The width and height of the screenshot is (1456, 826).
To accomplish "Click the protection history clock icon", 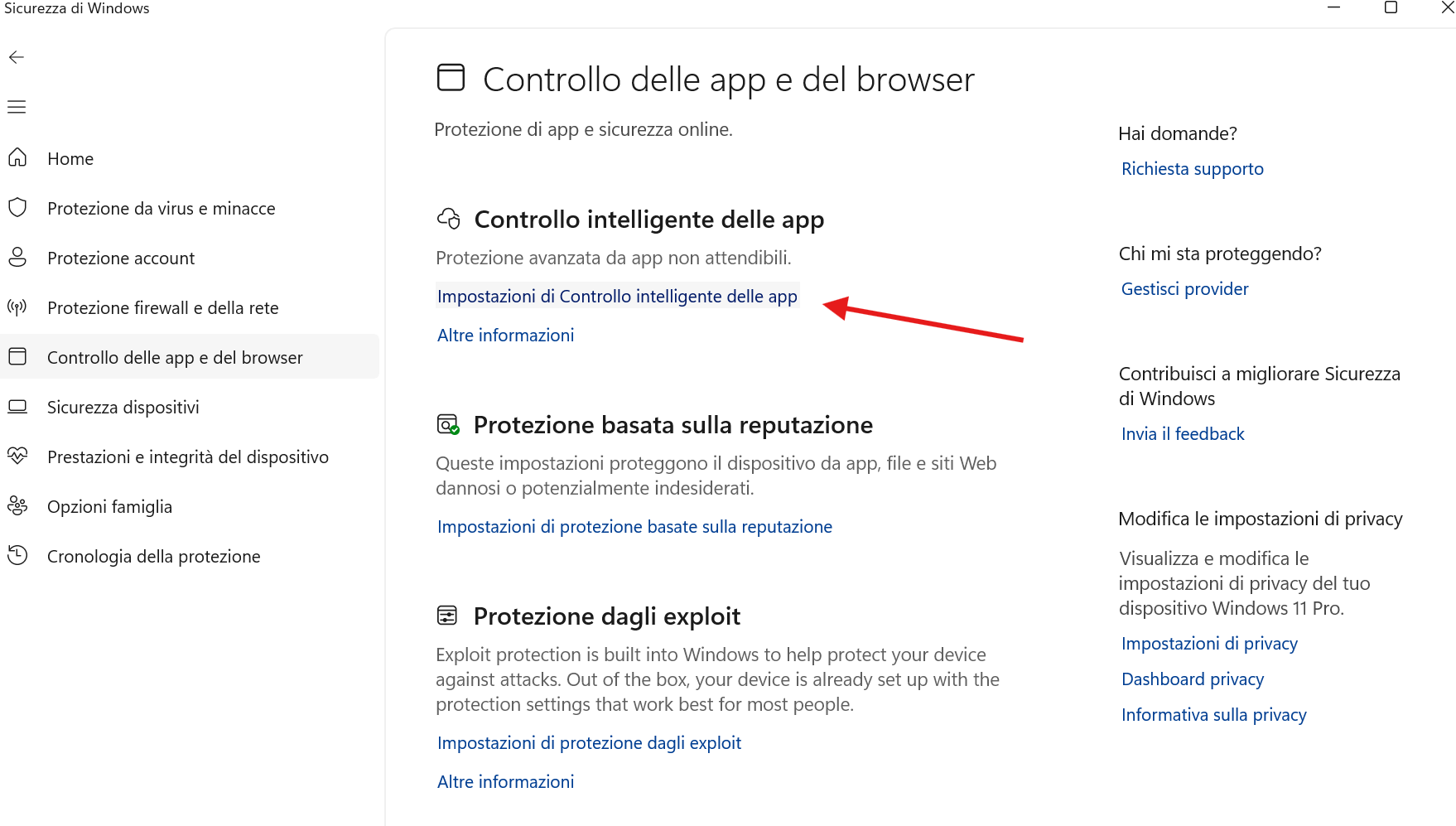I will (17, 555).
